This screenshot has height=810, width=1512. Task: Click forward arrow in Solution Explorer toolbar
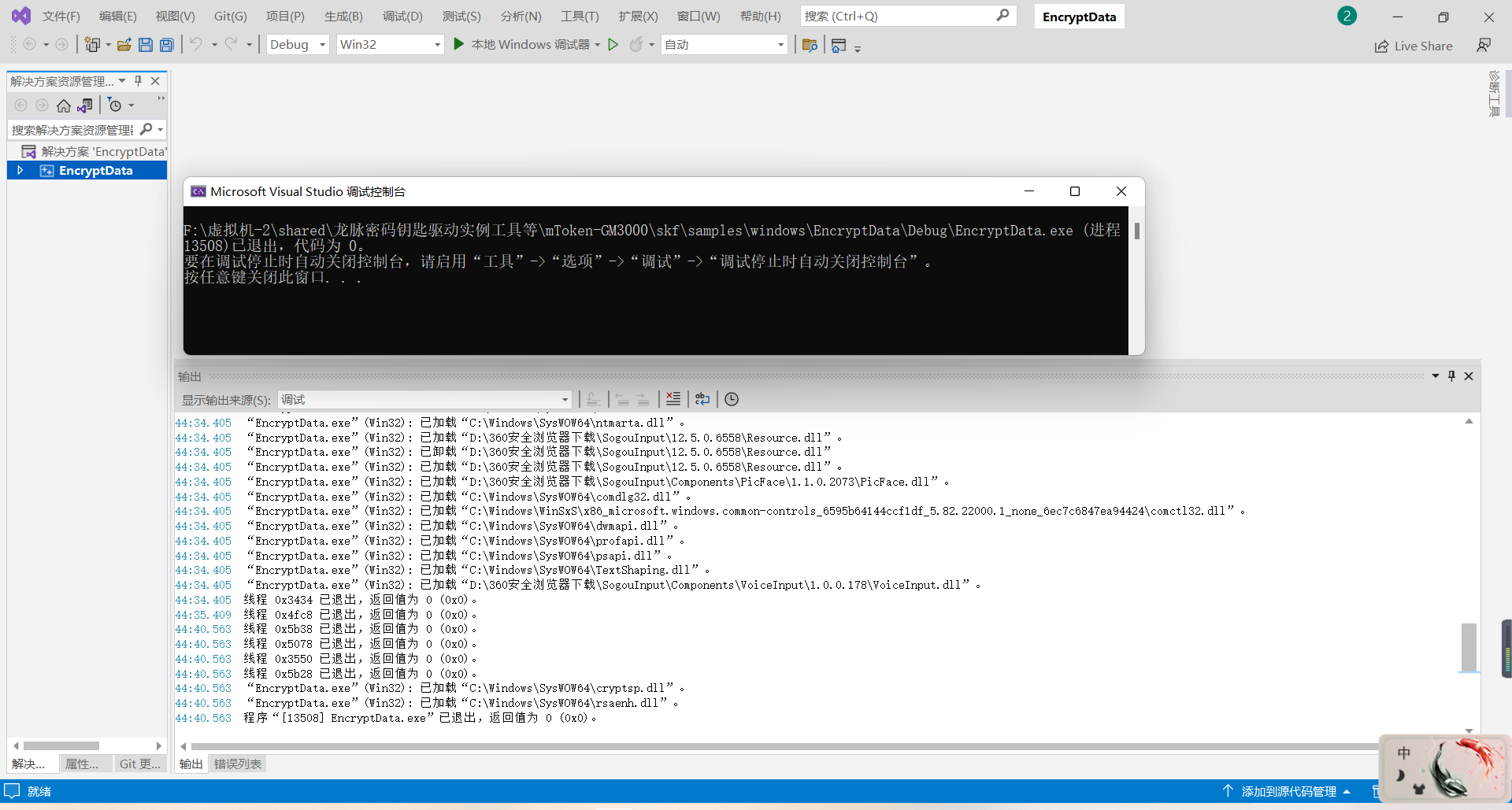pyautogui.click(x=43, y=105)
